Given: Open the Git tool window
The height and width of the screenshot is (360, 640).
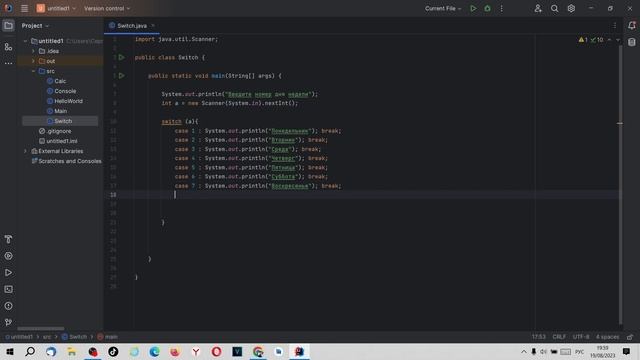Looking at the screenshot, I should pos(8,322).
